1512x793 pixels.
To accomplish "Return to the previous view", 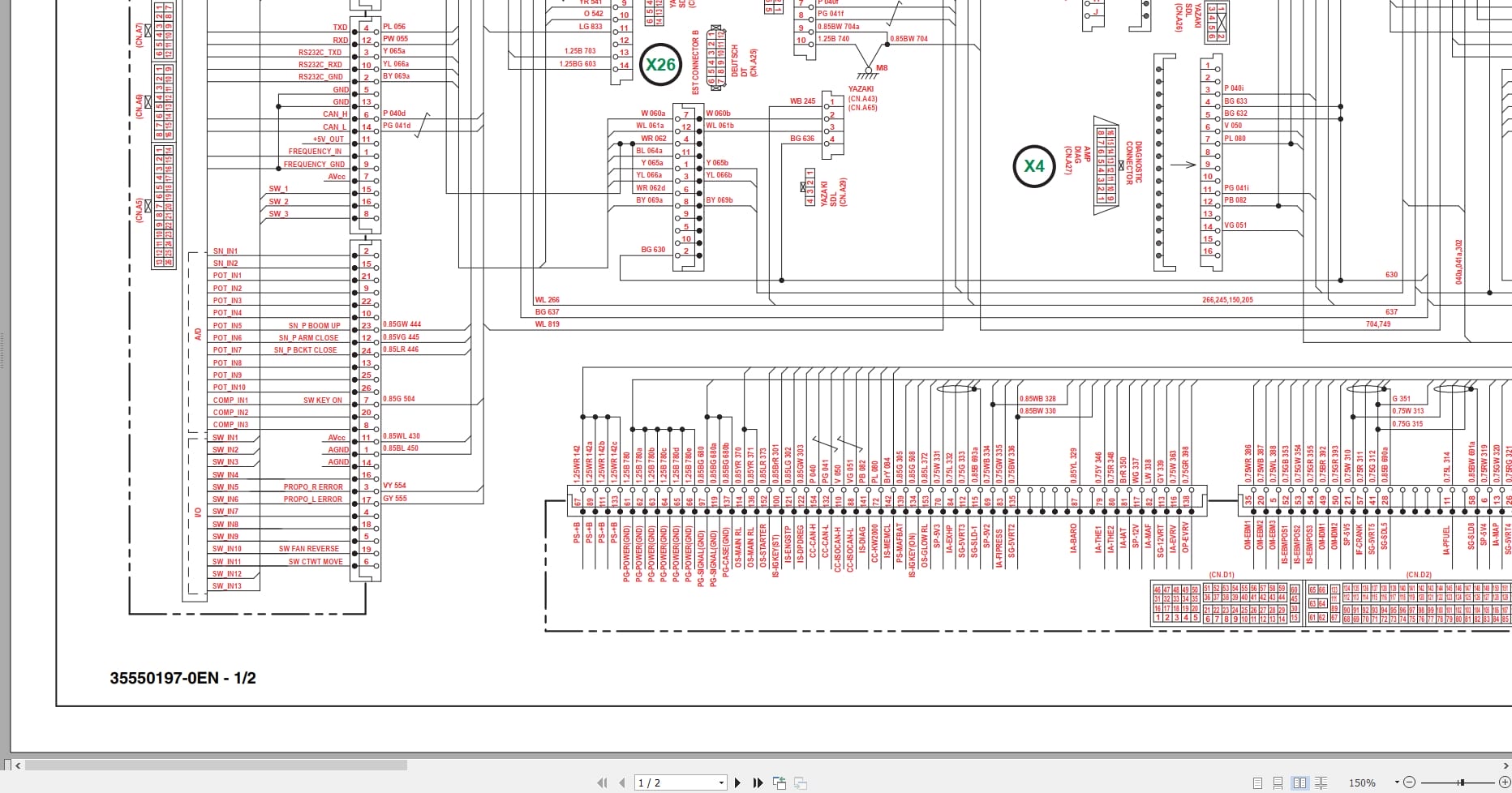I will tap(780, 782).
